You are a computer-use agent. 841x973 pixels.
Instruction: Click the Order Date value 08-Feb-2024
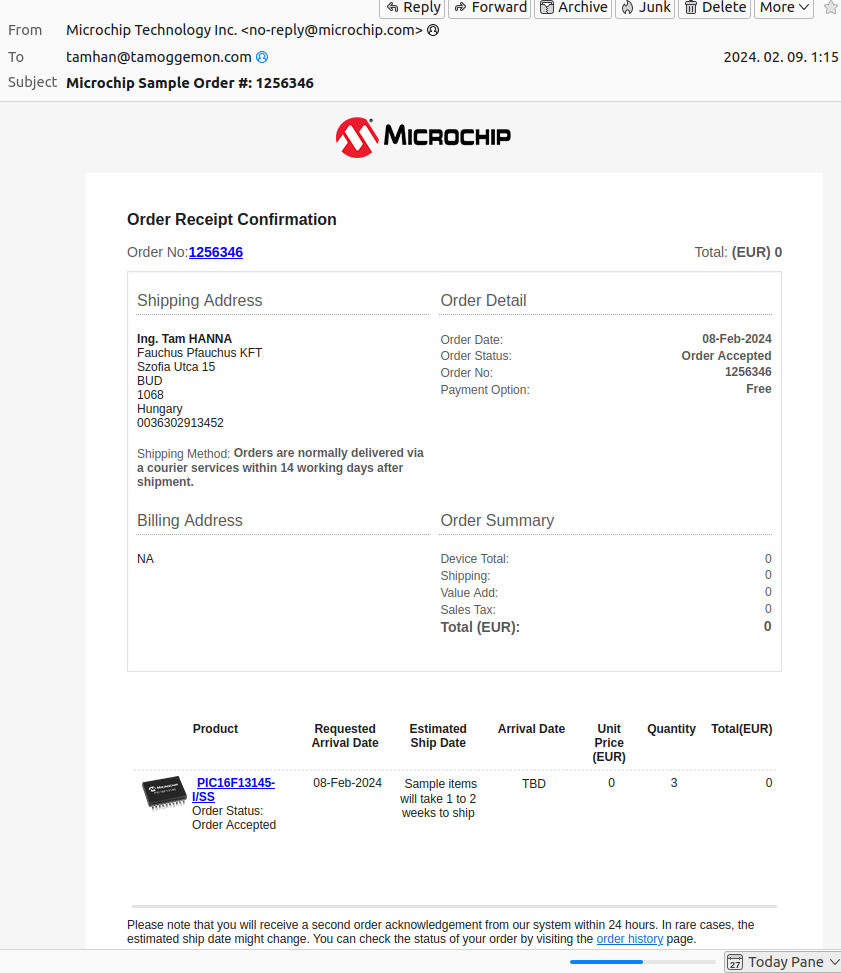(x=737, y=339)
